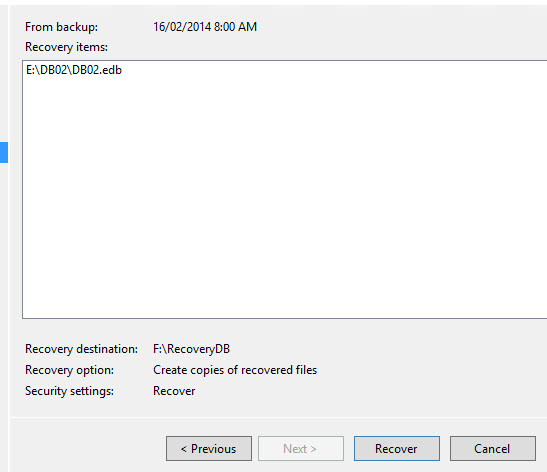547x472 pixels.
Task: Click the left navigation pane below the blue highlight
Action: (x=4, y=314)
